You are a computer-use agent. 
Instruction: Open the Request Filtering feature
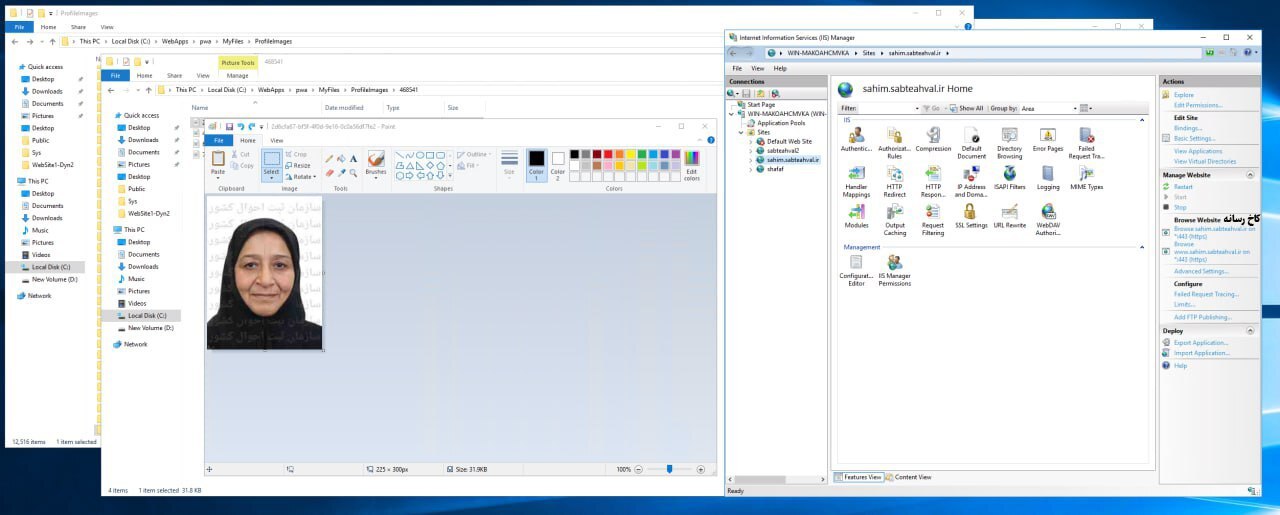click(x=933, y=220)
